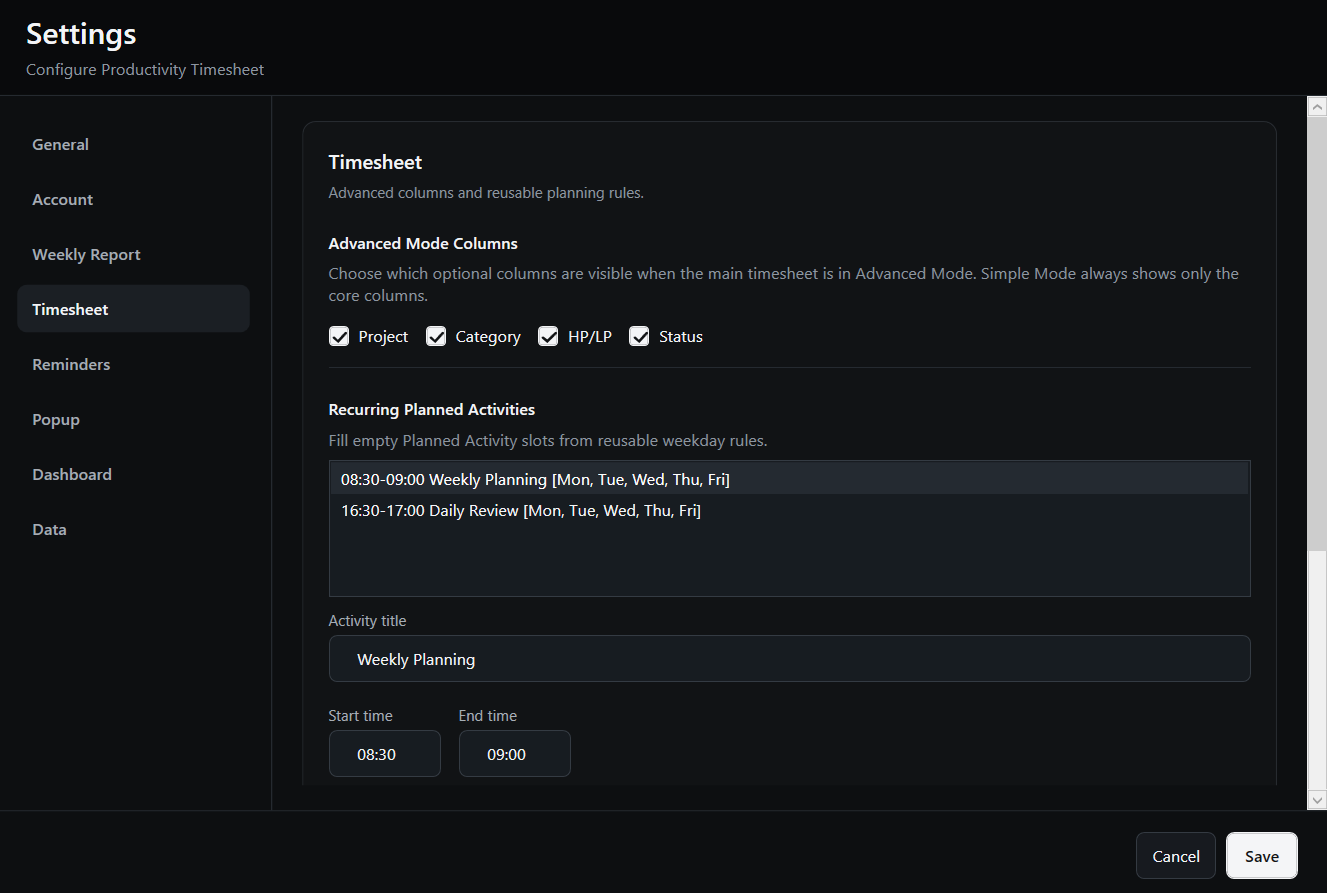Click the Activity title input field
1327x893 pixels.
pos(789,659)
